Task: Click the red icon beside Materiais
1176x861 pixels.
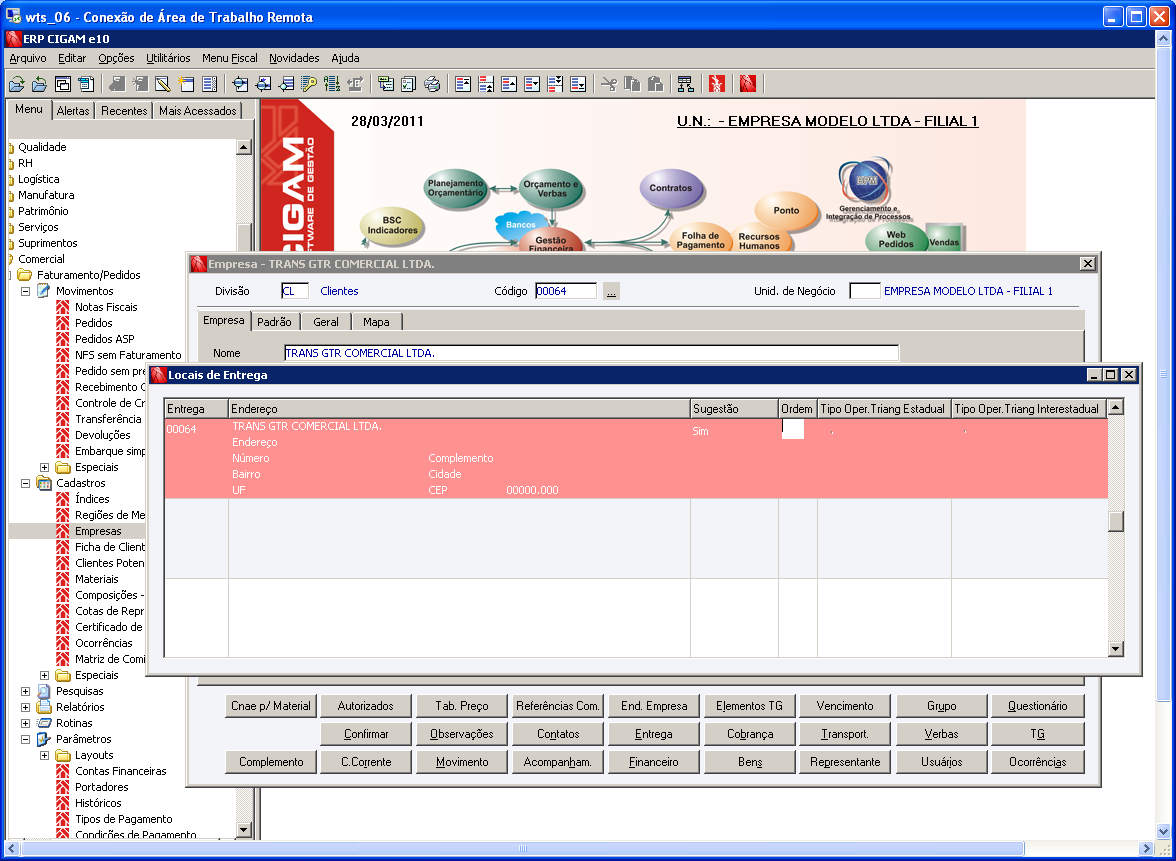Action: coord(63,579)
